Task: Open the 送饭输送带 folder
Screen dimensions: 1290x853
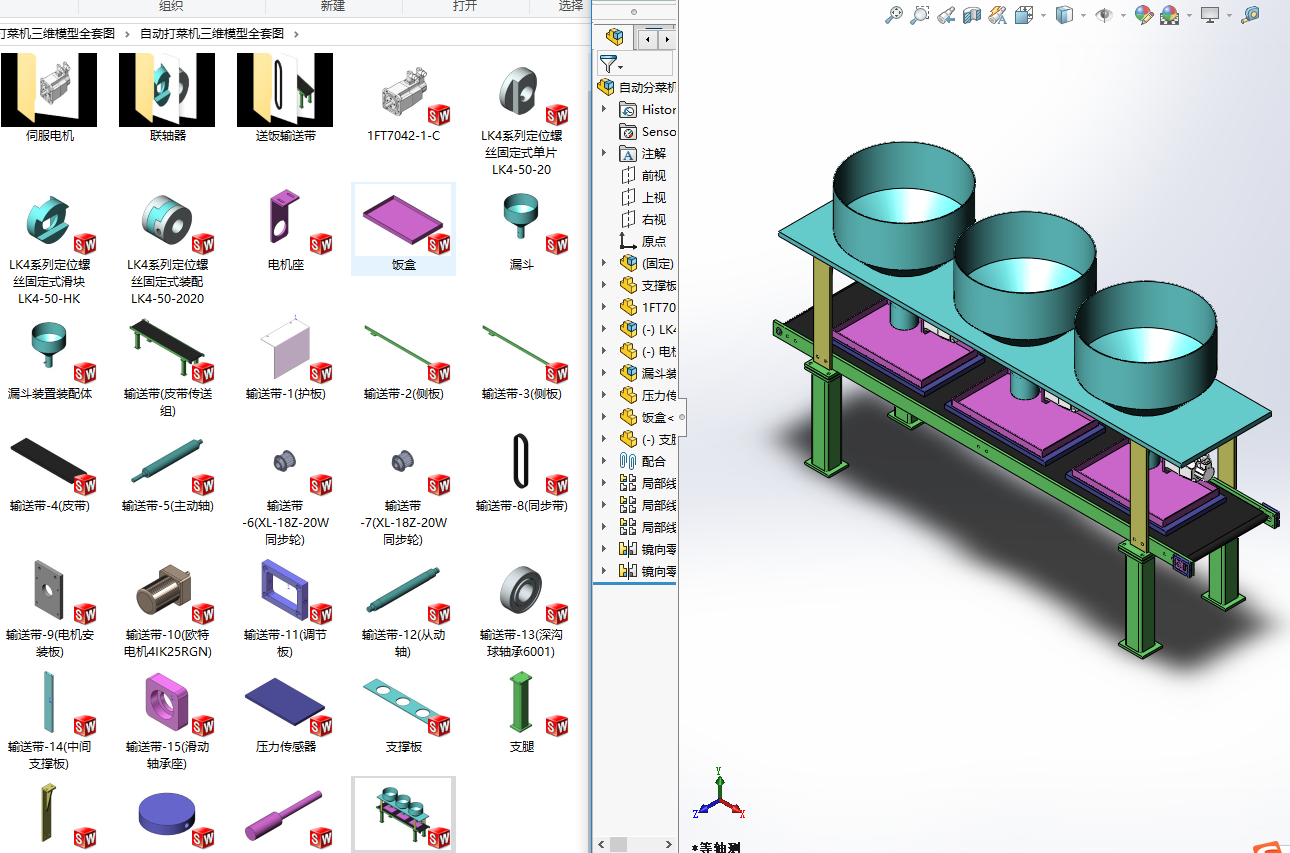Action: [285, 98]
